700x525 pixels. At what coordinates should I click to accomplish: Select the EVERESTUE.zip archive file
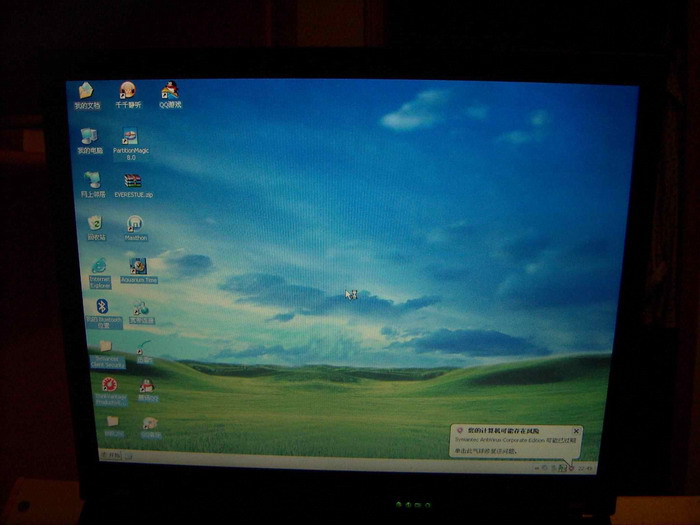tap(133, 182)
